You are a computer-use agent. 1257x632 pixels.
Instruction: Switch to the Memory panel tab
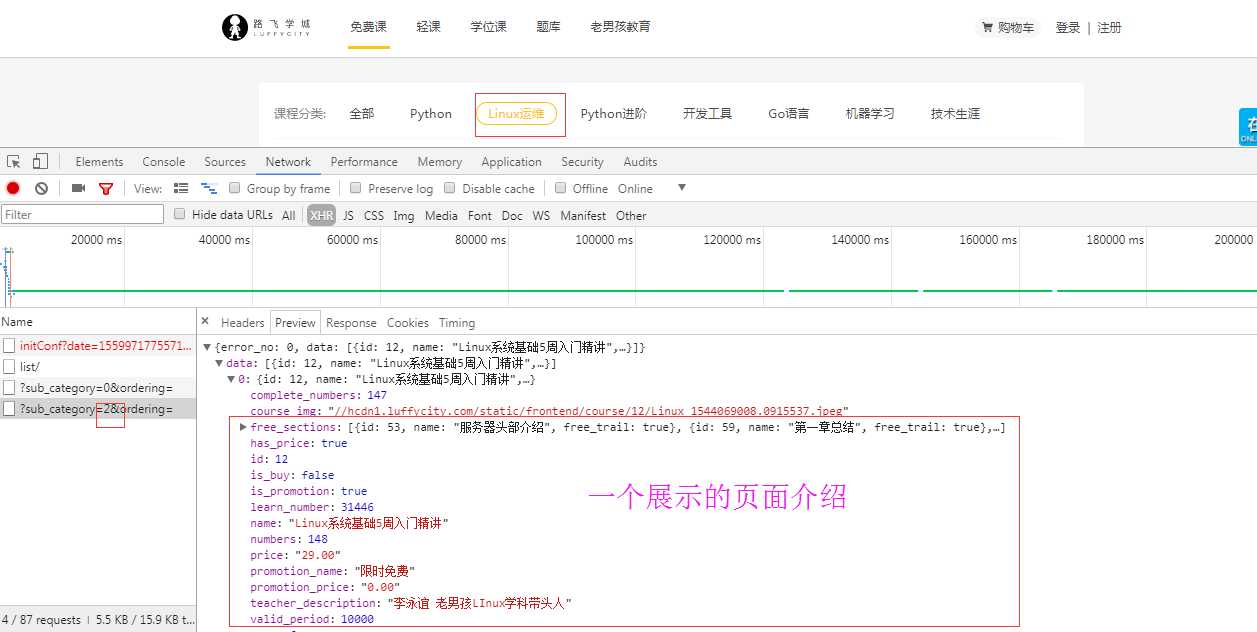[440, 162]
